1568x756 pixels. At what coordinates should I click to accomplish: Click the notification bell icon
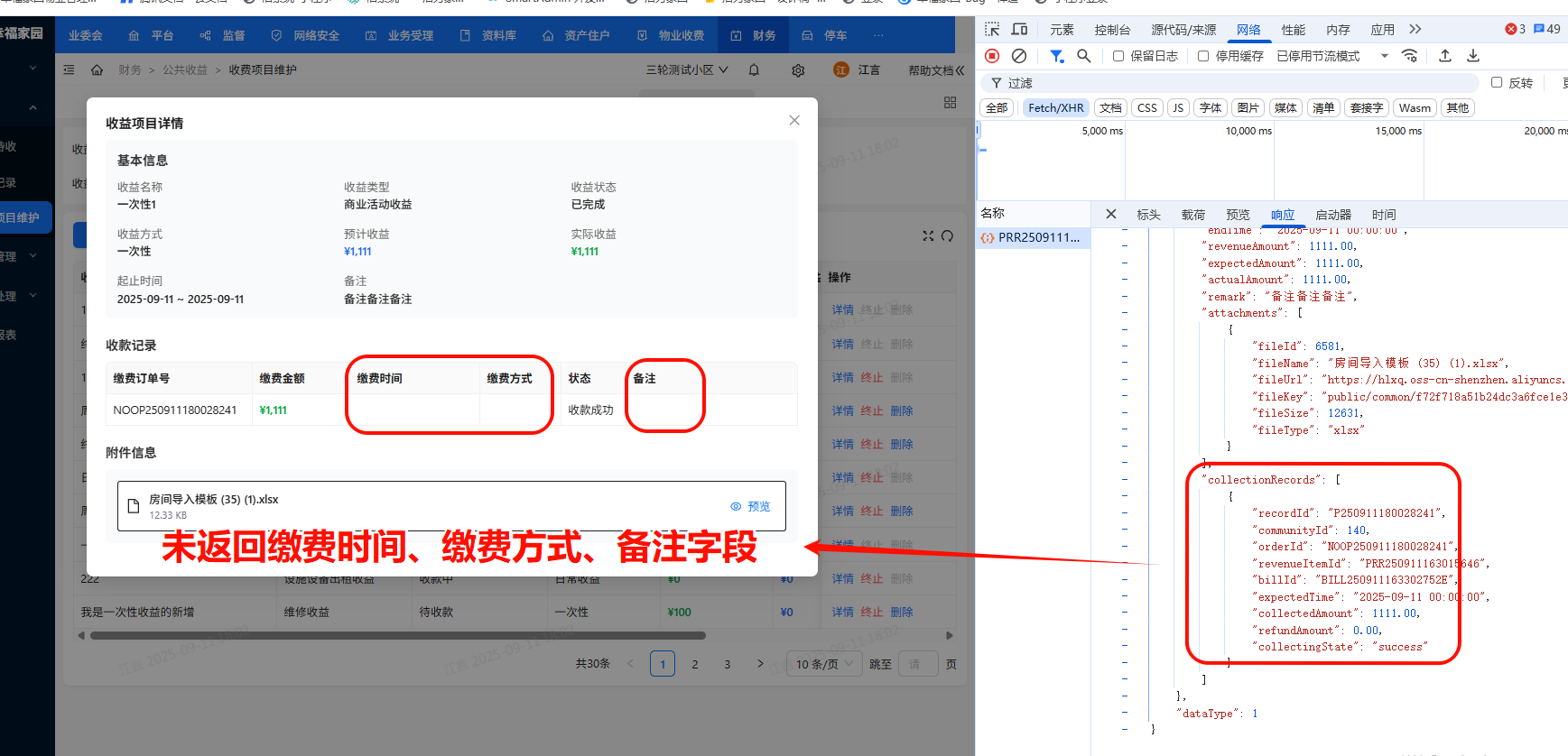754,69
